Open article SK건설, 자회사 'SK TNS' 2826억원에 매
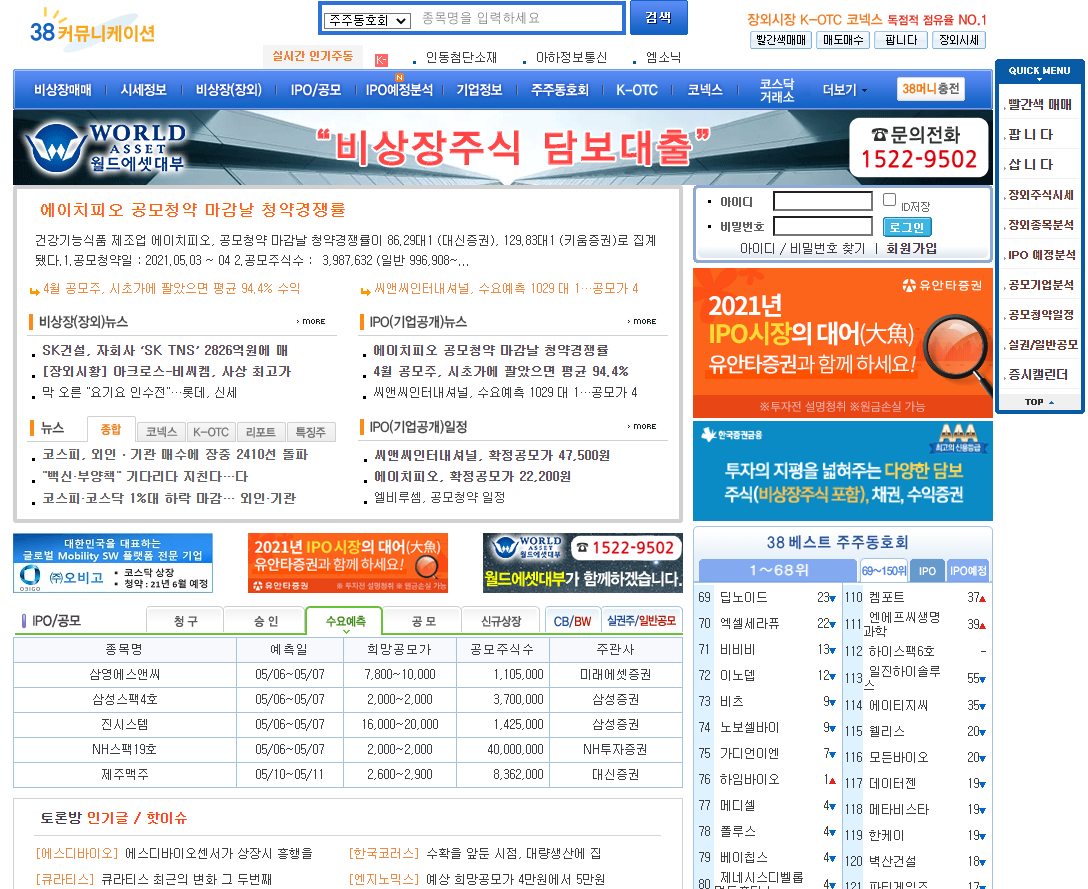 pos(165,350)
